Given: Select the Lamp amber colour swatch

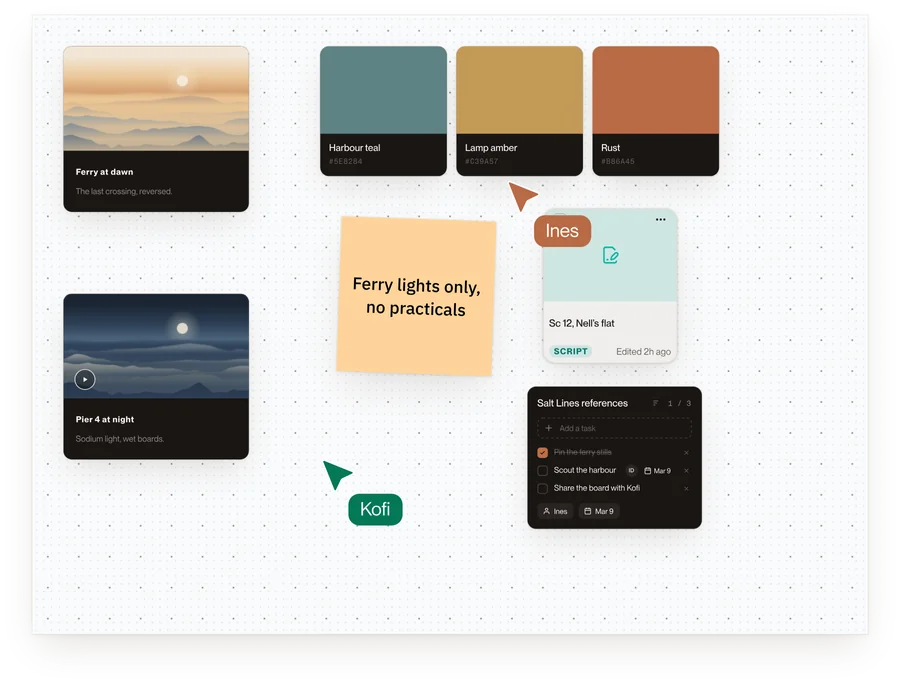Looking at the screenshot, I should 519,111.
